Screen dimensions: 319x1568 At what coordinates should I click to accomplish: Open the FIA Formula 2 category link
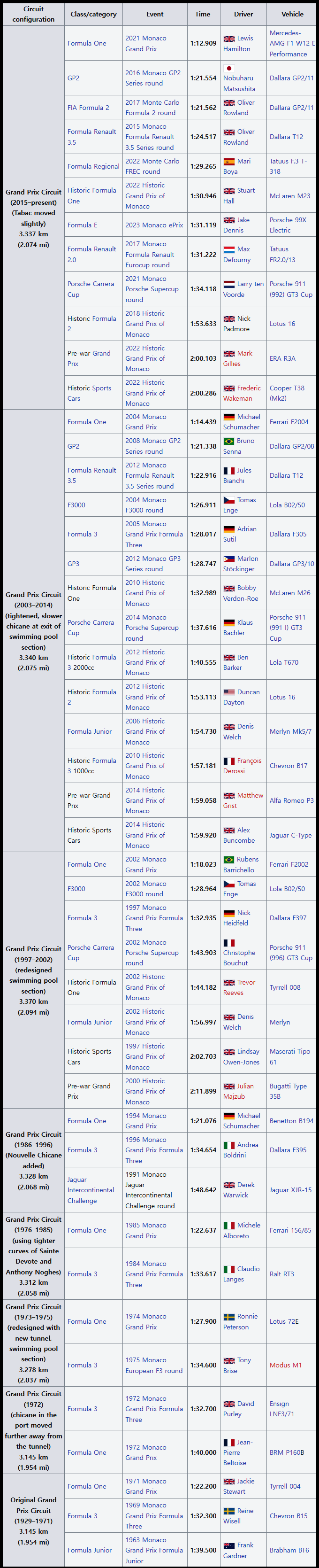pyautogui.click(x=88, y=108)
